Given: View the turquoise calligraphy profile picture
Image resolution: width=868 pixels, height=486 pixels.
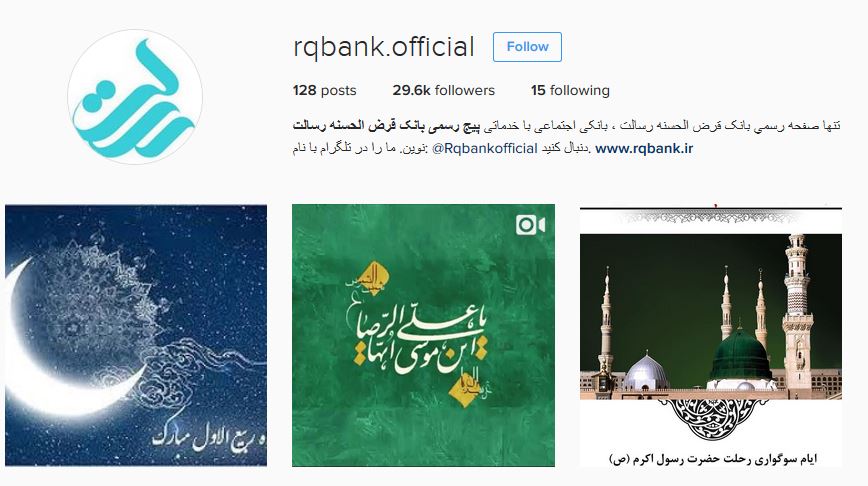Looking at the screenshot, I should (x=135, y=97).
